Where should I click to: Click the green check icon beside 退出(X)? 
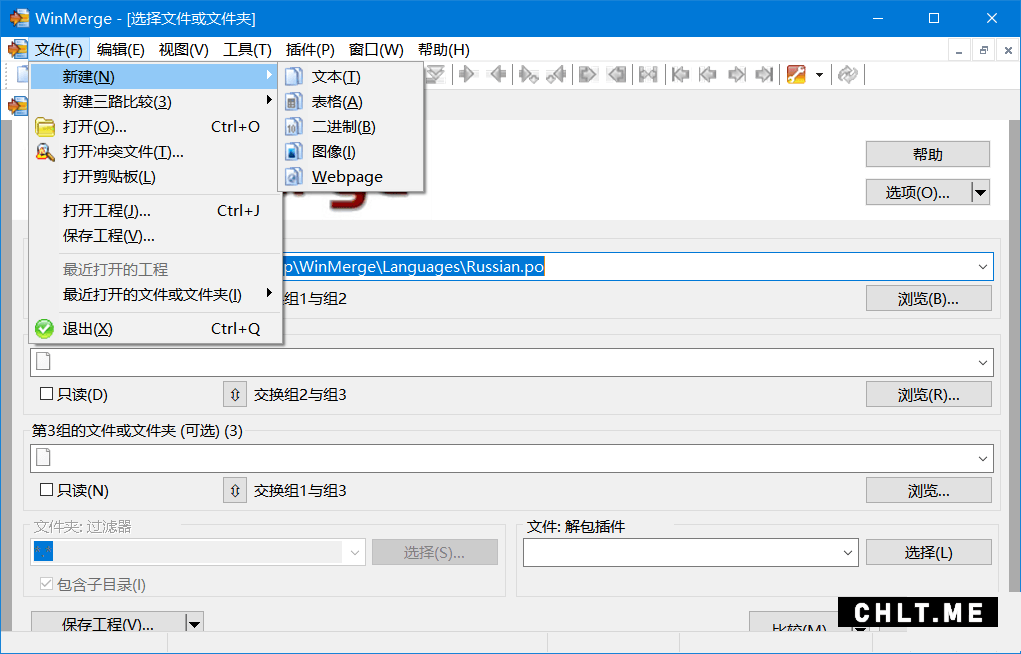tap(44, 329)
